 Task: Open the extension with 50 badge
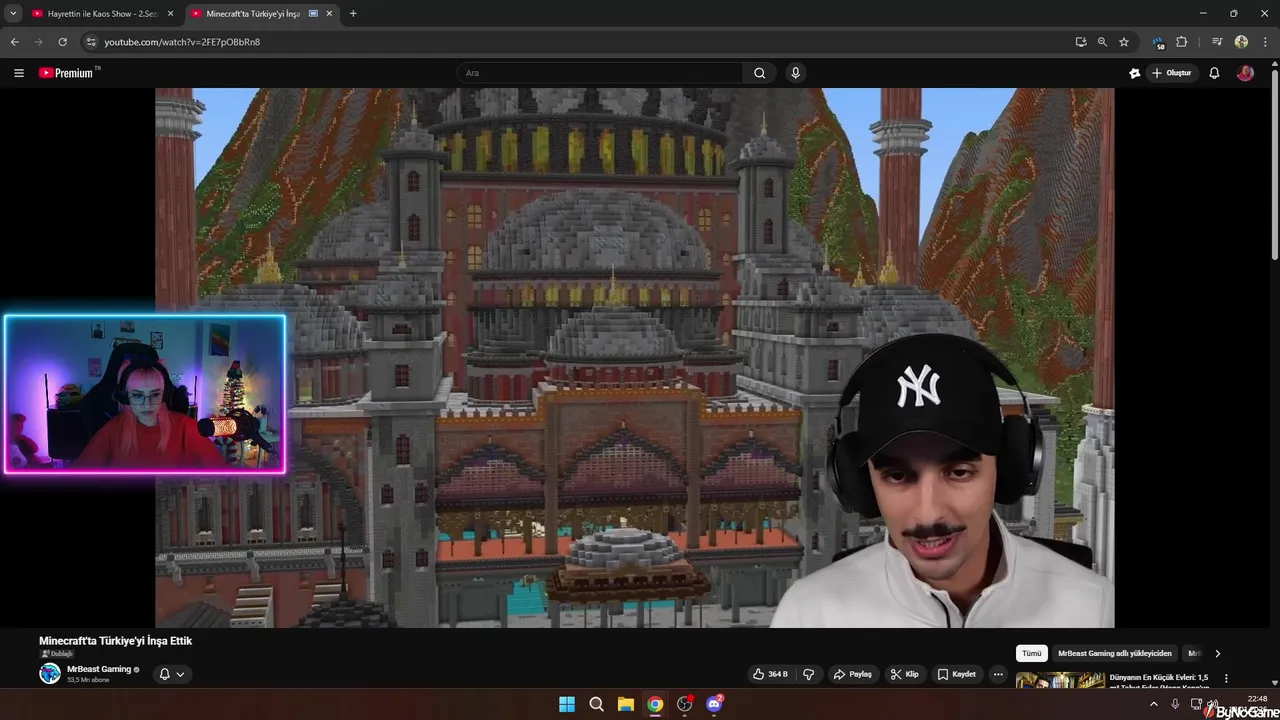point(1158,42)
